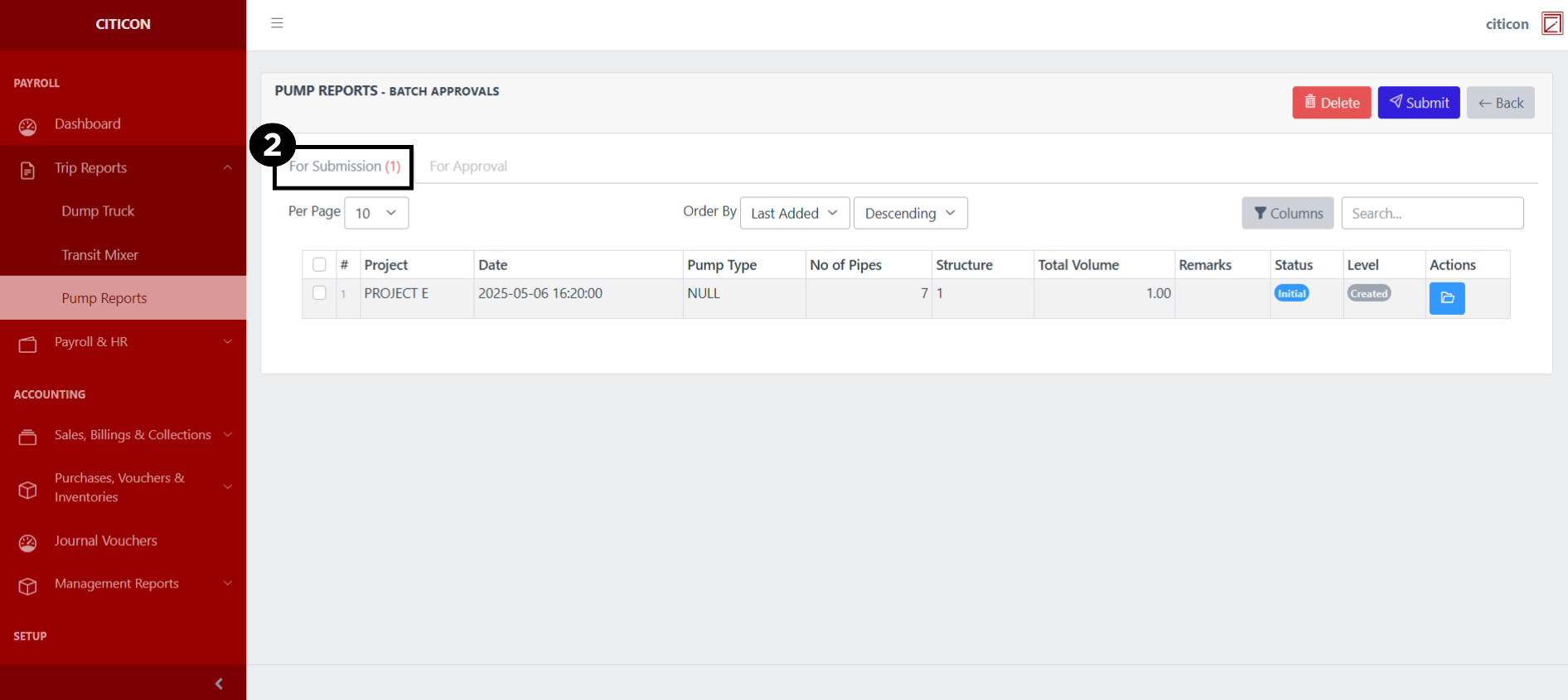Click the Management Reports cube icon

pyautogui.click(x=27, y=586)
